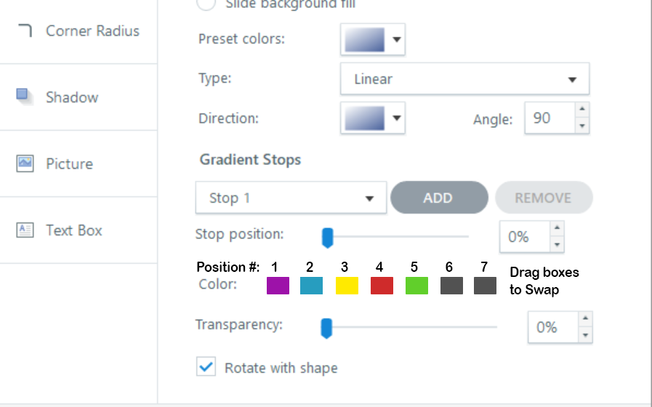652x407 pixels.
Task: Click the Stop position slider handle
Action: [x=326, y=237]
